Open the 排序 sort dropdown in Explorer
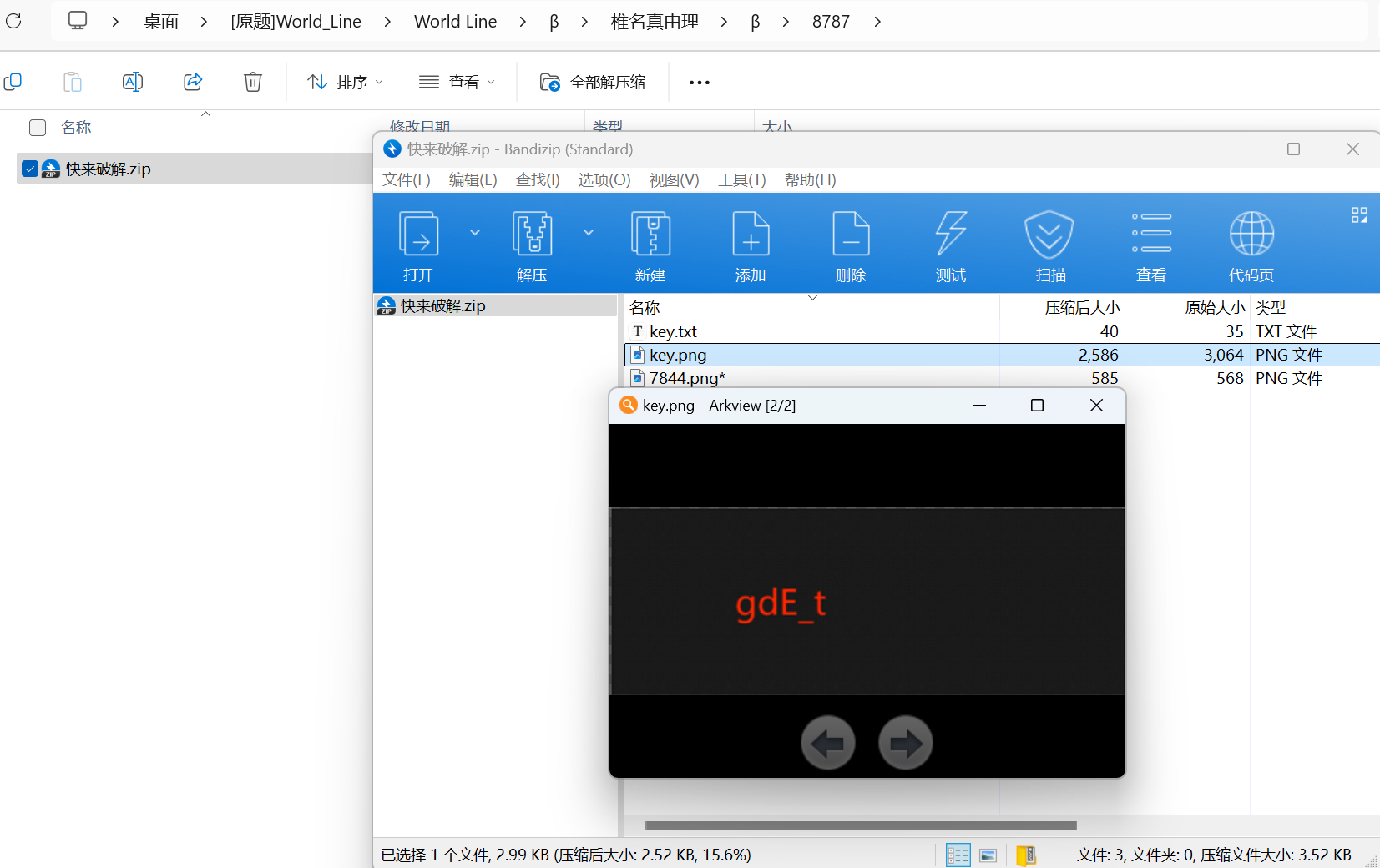Screen dimensions: 1380x868 [x=345, y=82]
